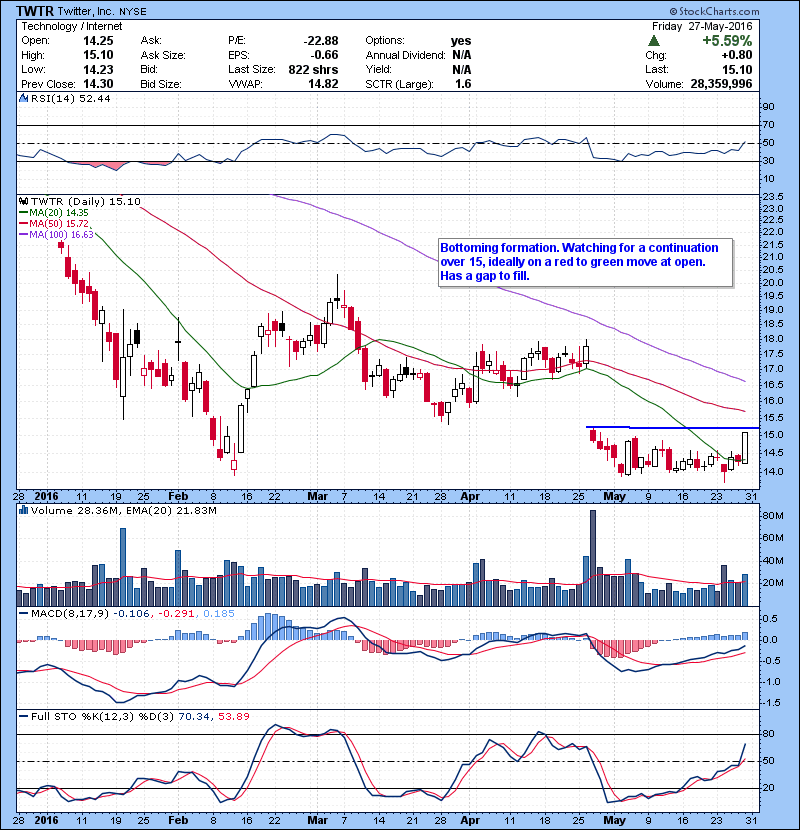
Task: Click the SCTR (Large) value 1.6
Action: pyautogui.click(x=463, y=84)
